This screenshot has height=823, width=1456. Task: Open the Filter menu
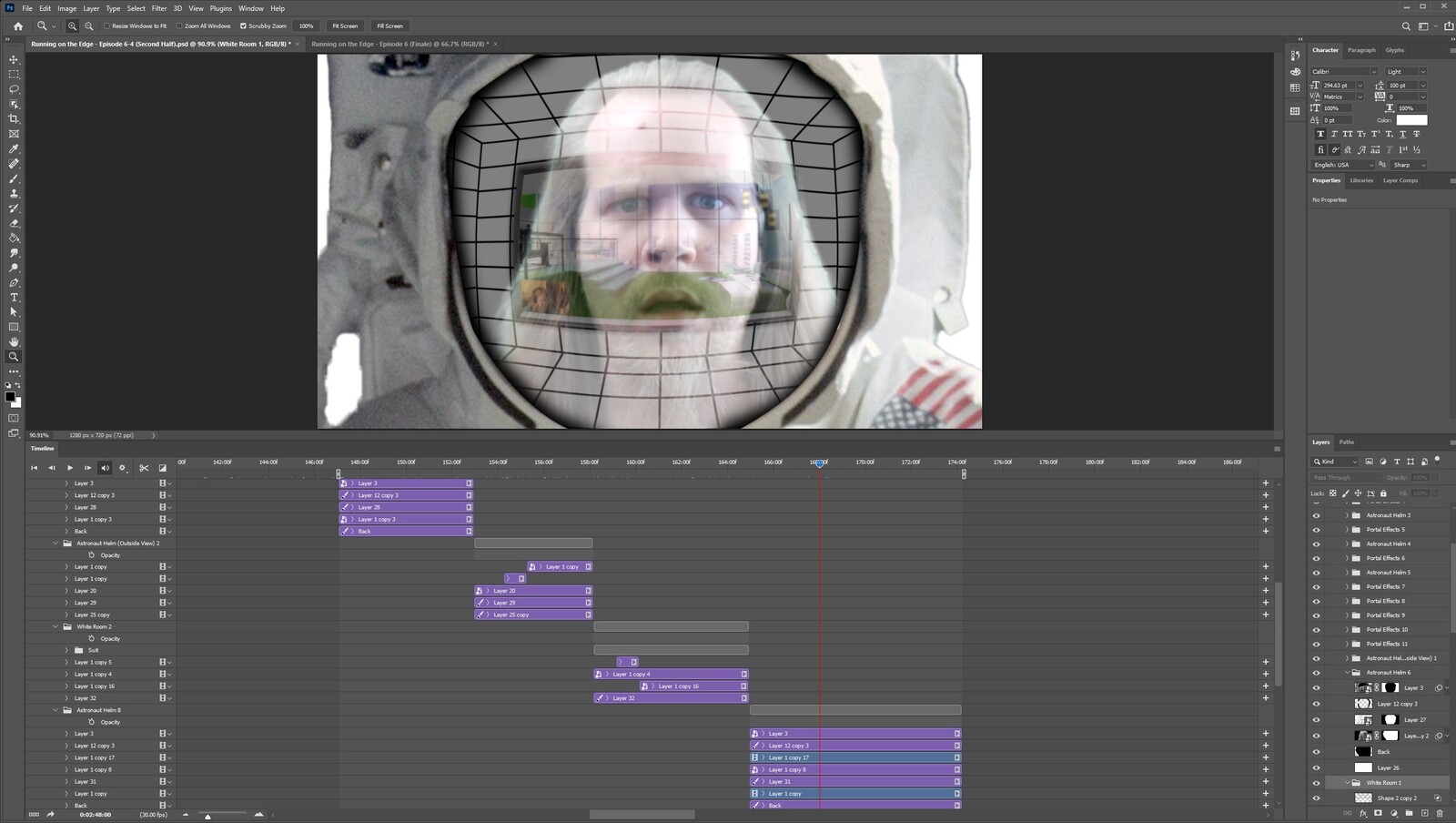tap(159, 8)
